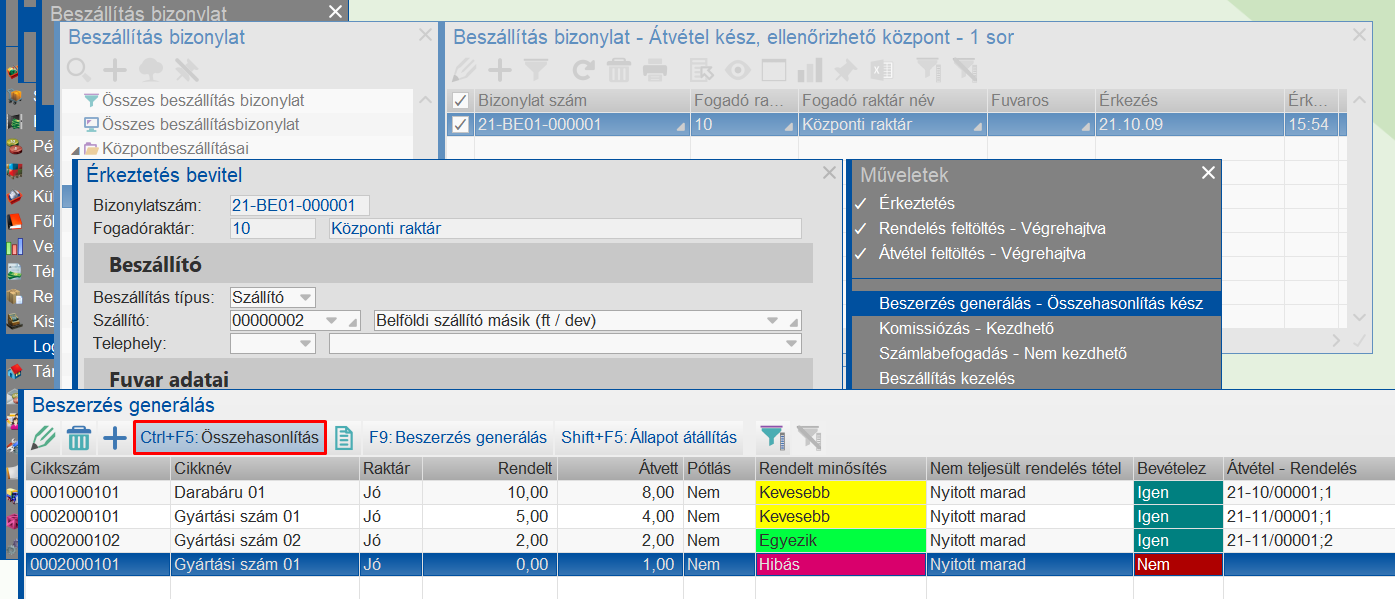Toggle the checkbox of row 21-BE01-000001
Screen dimensions: 1395x599
click(460, 125)
